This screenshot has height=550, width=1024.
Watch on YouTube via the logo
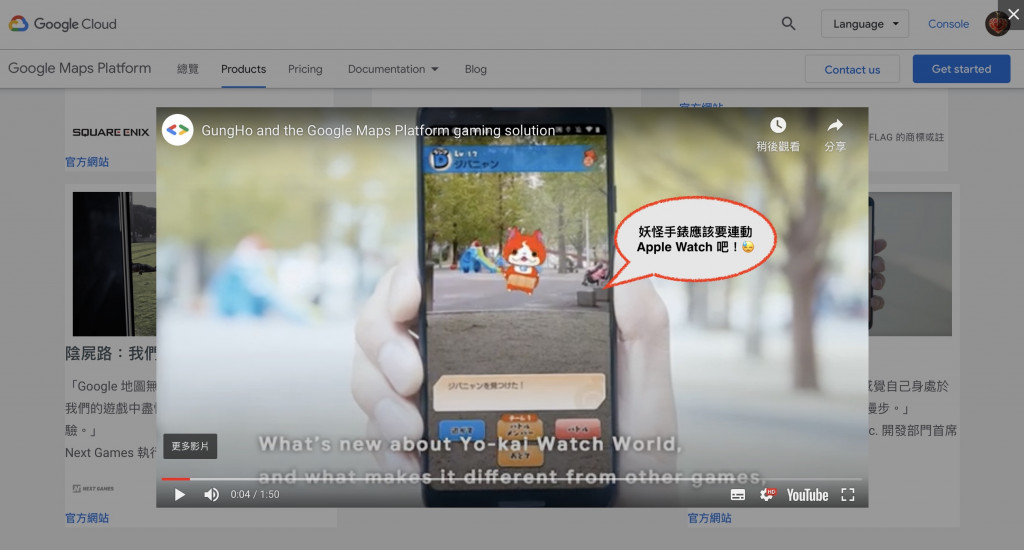tap(807, 495)
